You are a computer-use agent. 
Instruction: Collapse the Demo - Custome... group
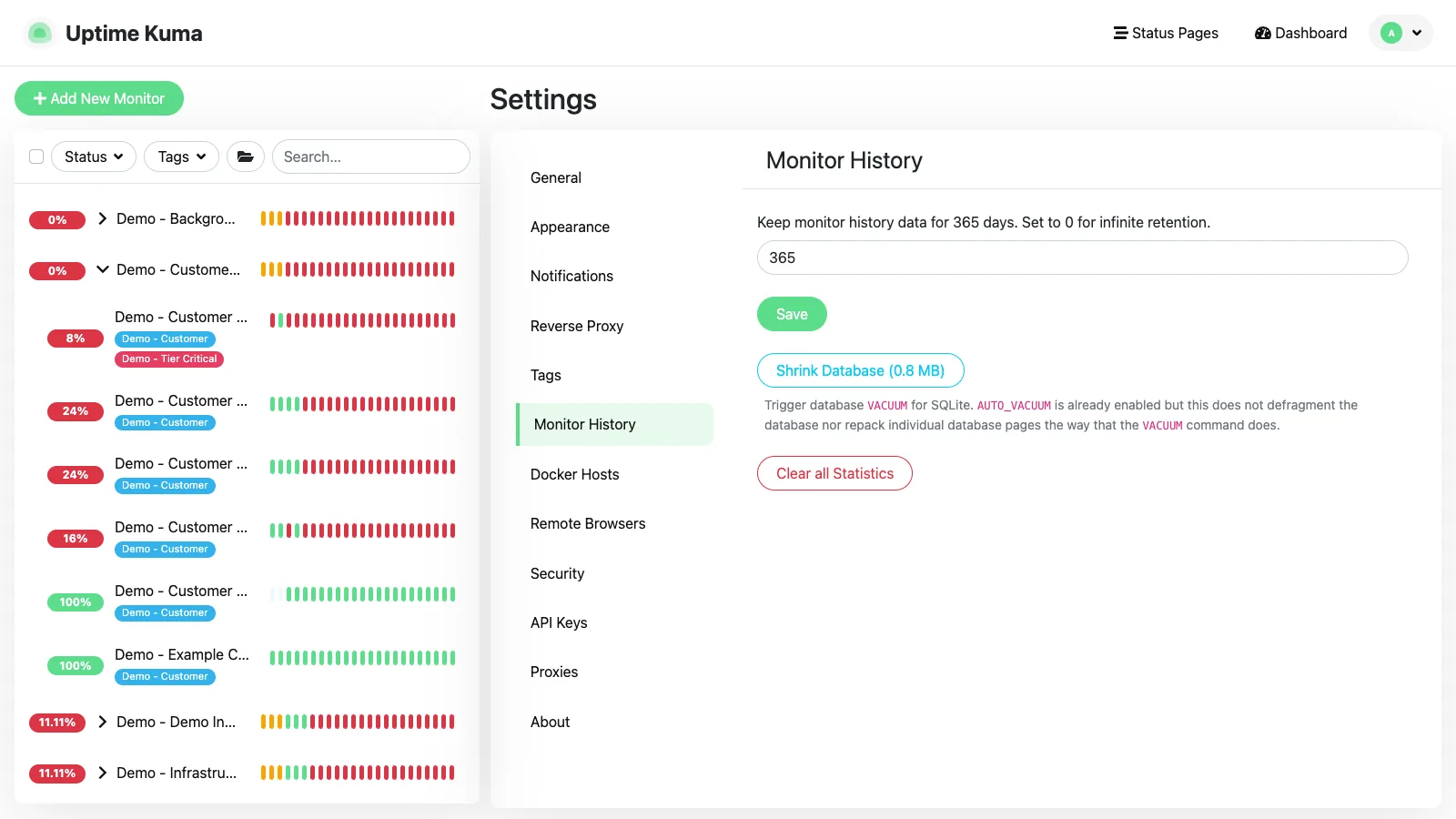103,269
